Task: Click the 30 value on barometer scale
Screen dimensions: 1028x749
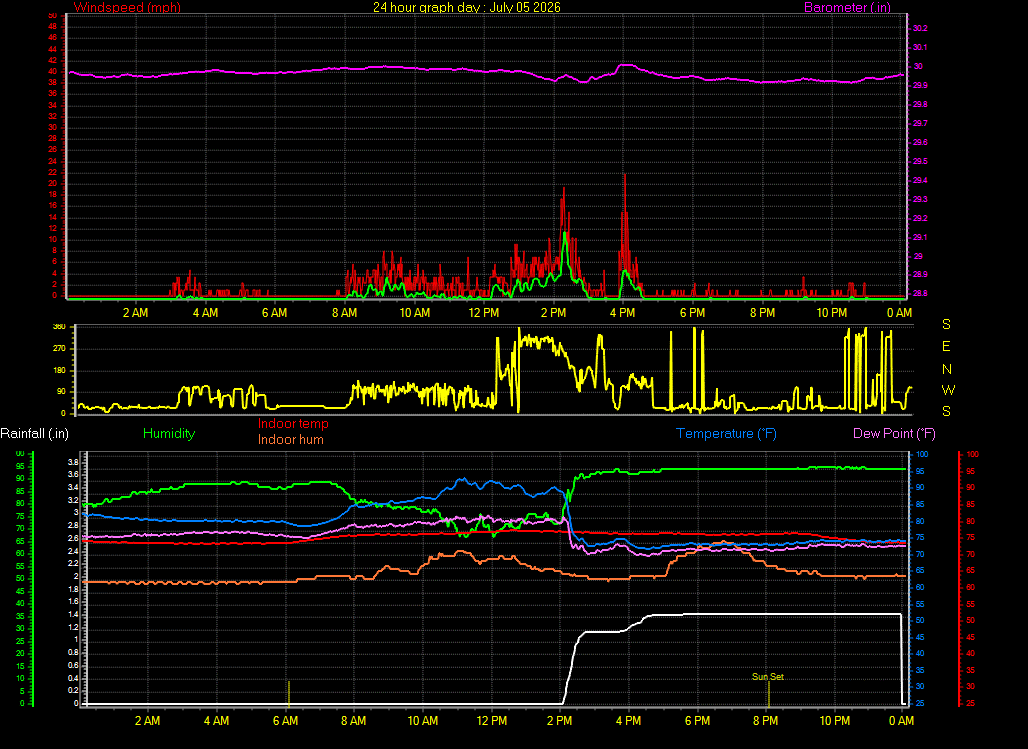Action: pos(918,66)
